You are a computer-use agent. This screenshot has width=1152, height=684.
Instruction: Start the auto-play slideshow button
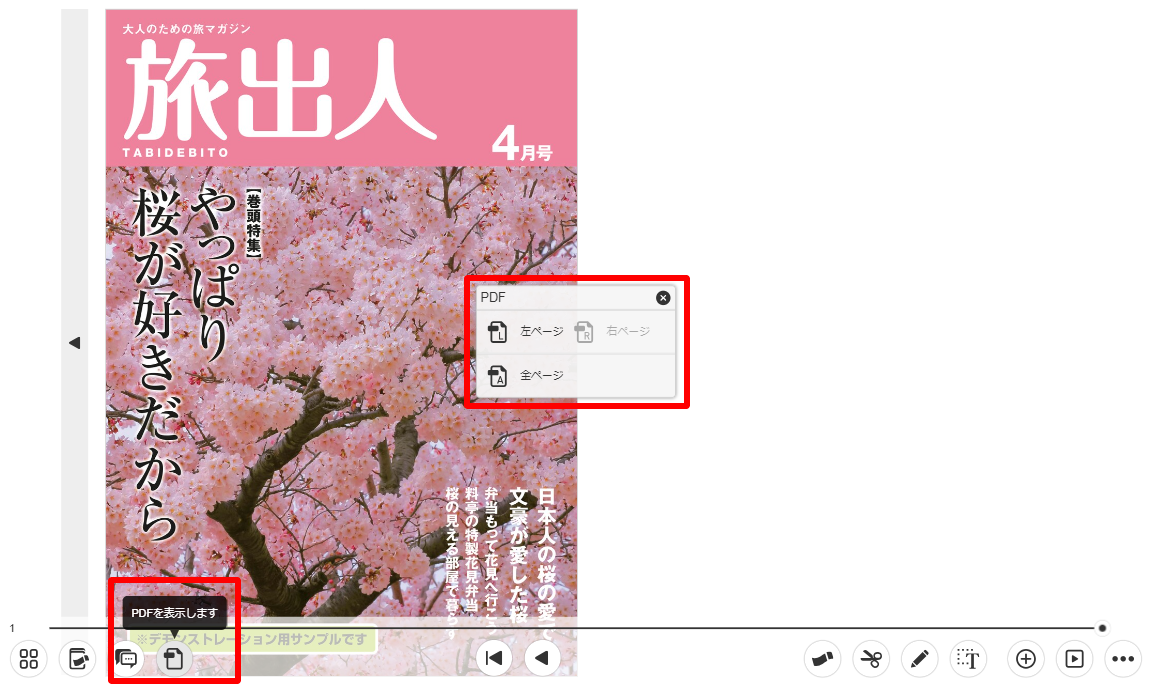tap(1075, 659)
